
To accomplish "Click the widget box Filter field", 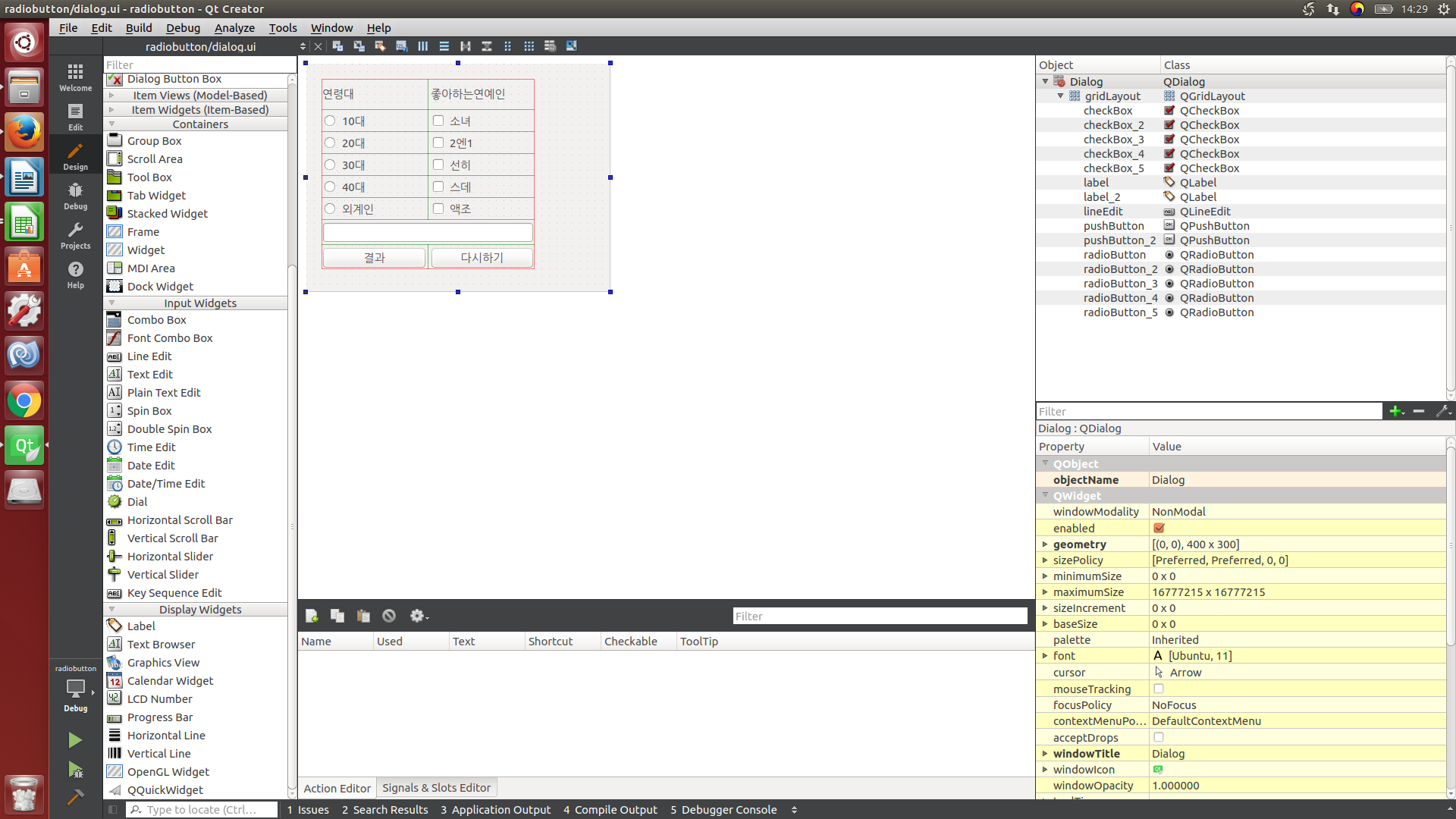I will [196, 65].
